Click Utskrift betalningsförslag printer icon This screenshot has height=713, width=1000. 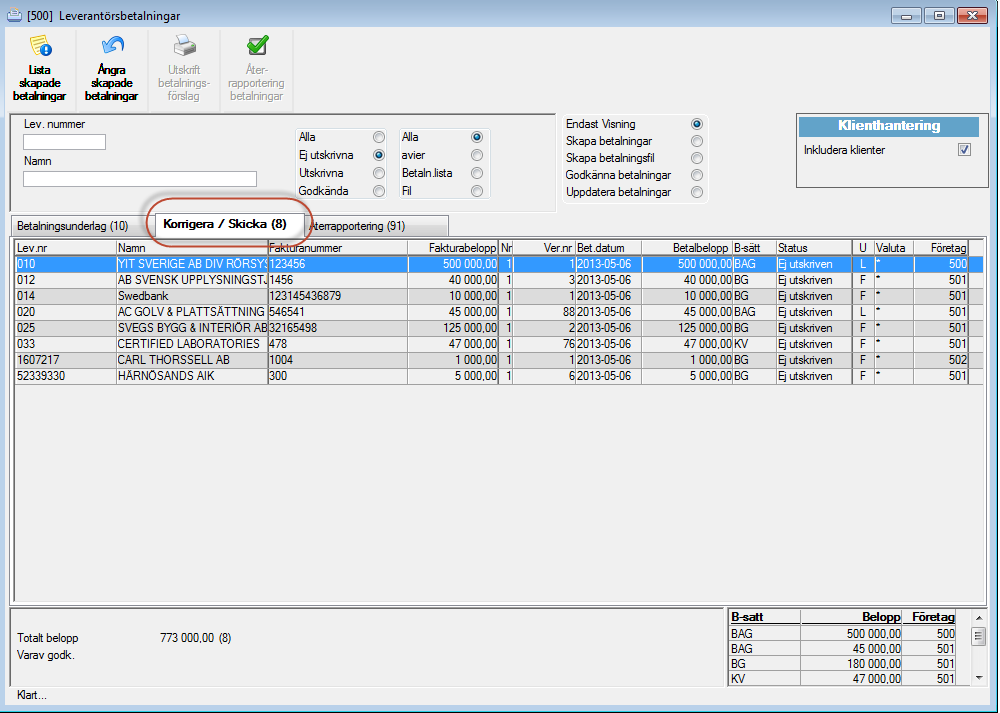click(x=184, y=46)
